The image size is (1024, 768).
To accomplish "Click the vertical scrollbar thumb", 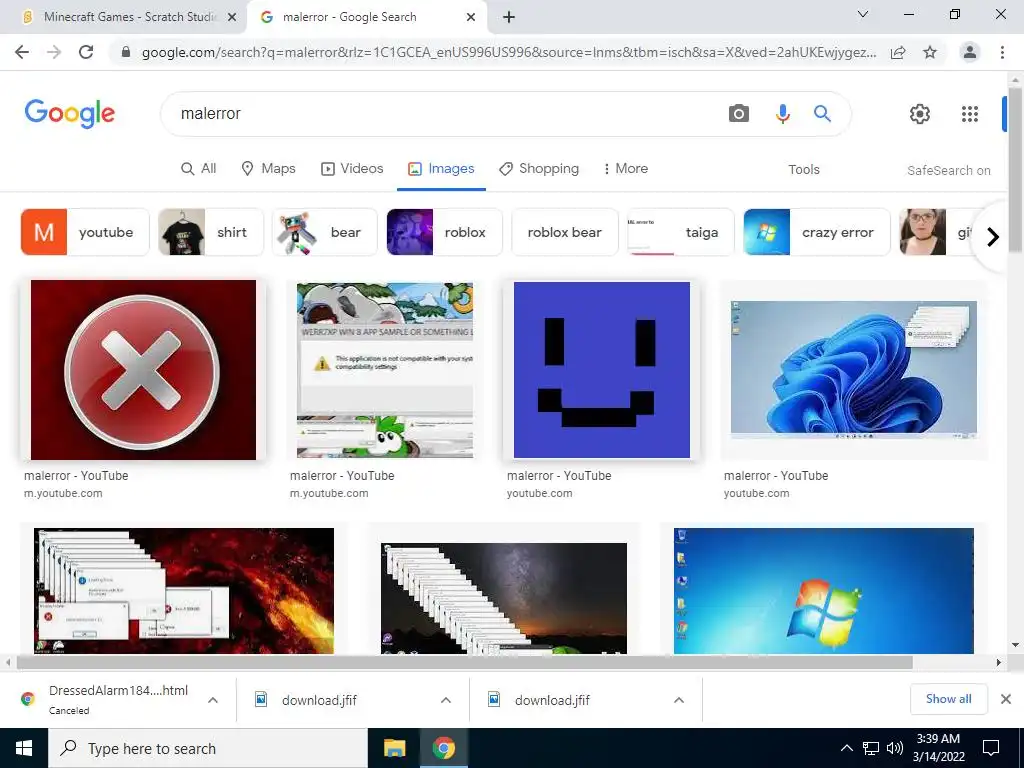I will [1015, 170].
